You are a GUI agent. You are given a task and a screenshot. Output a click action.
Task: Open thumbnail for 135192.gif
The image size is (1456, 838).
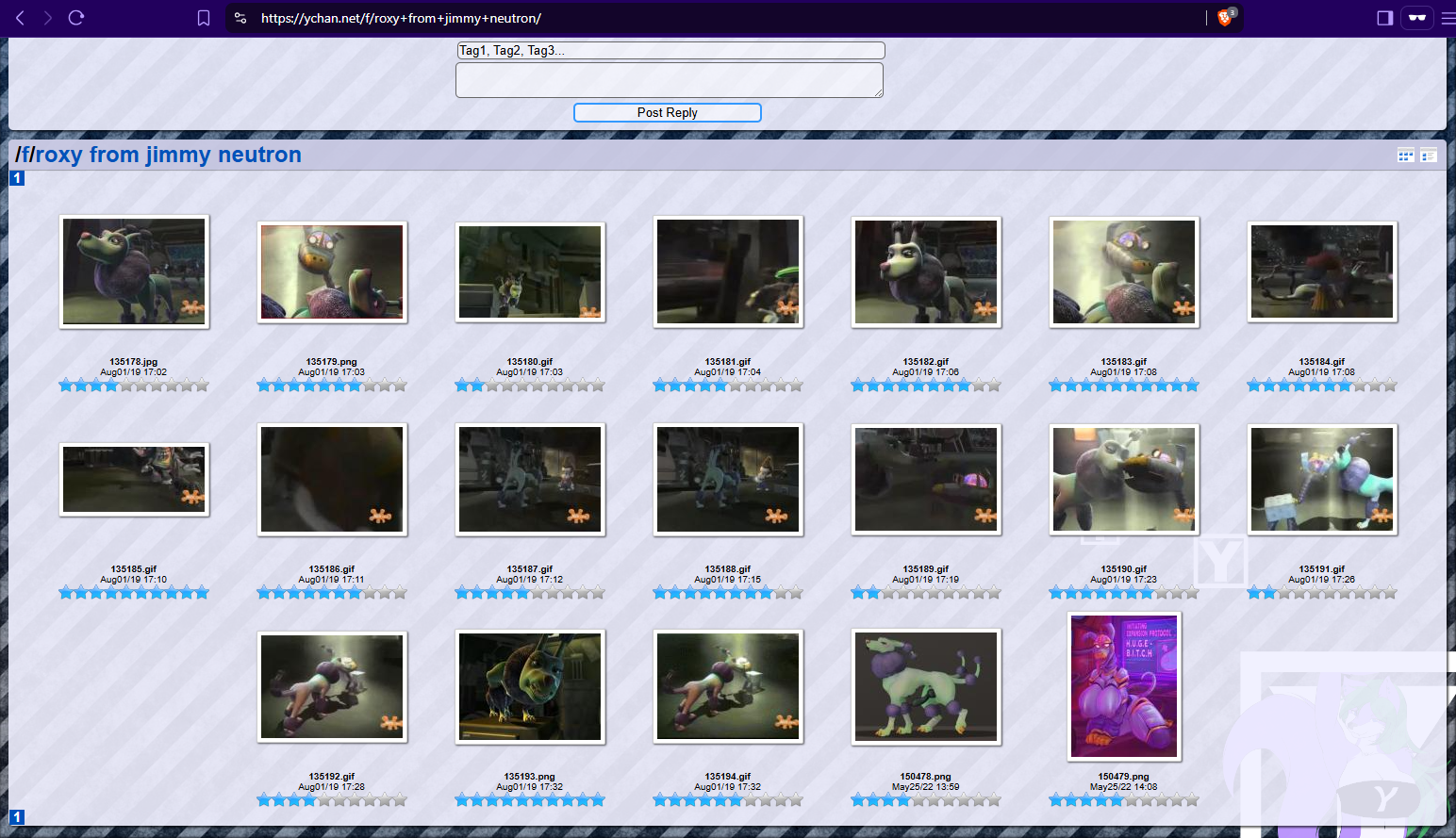[332, 687]
